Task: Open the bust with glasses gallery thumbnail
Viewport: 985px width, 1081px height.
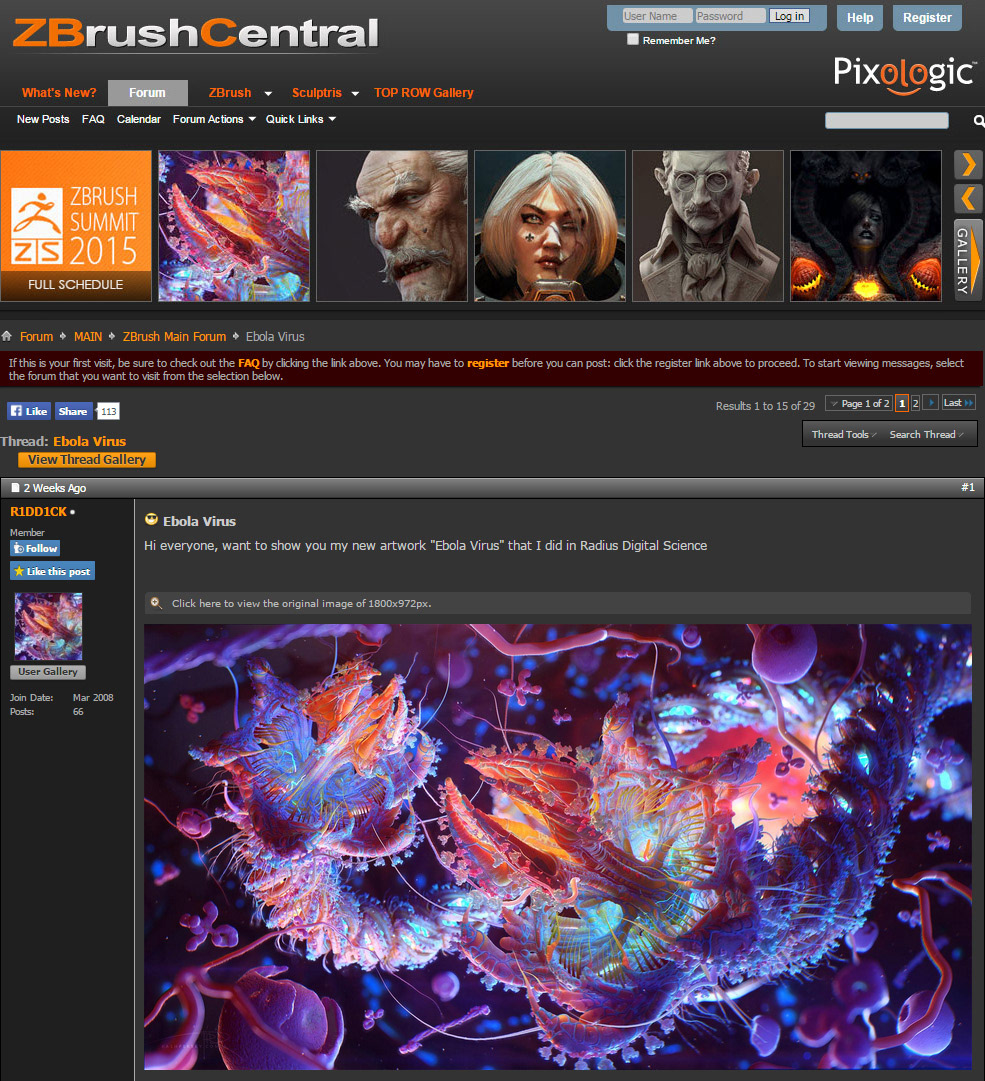Action: pos(708,226)
